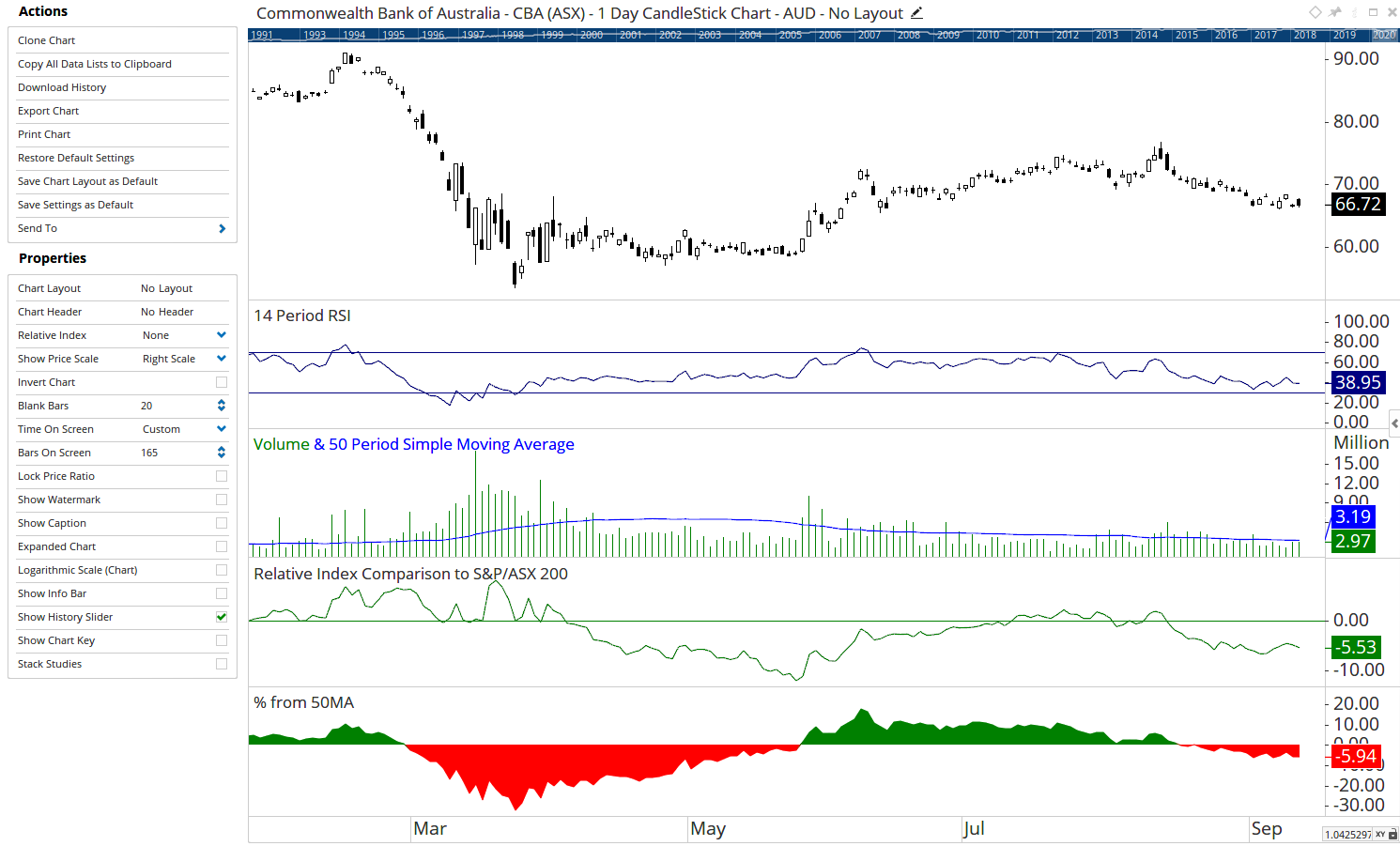Enable the Show Info Bar checkbox
Image resolution: width=1400 pixels, height=846 pixels.
[x=222, y=593]
